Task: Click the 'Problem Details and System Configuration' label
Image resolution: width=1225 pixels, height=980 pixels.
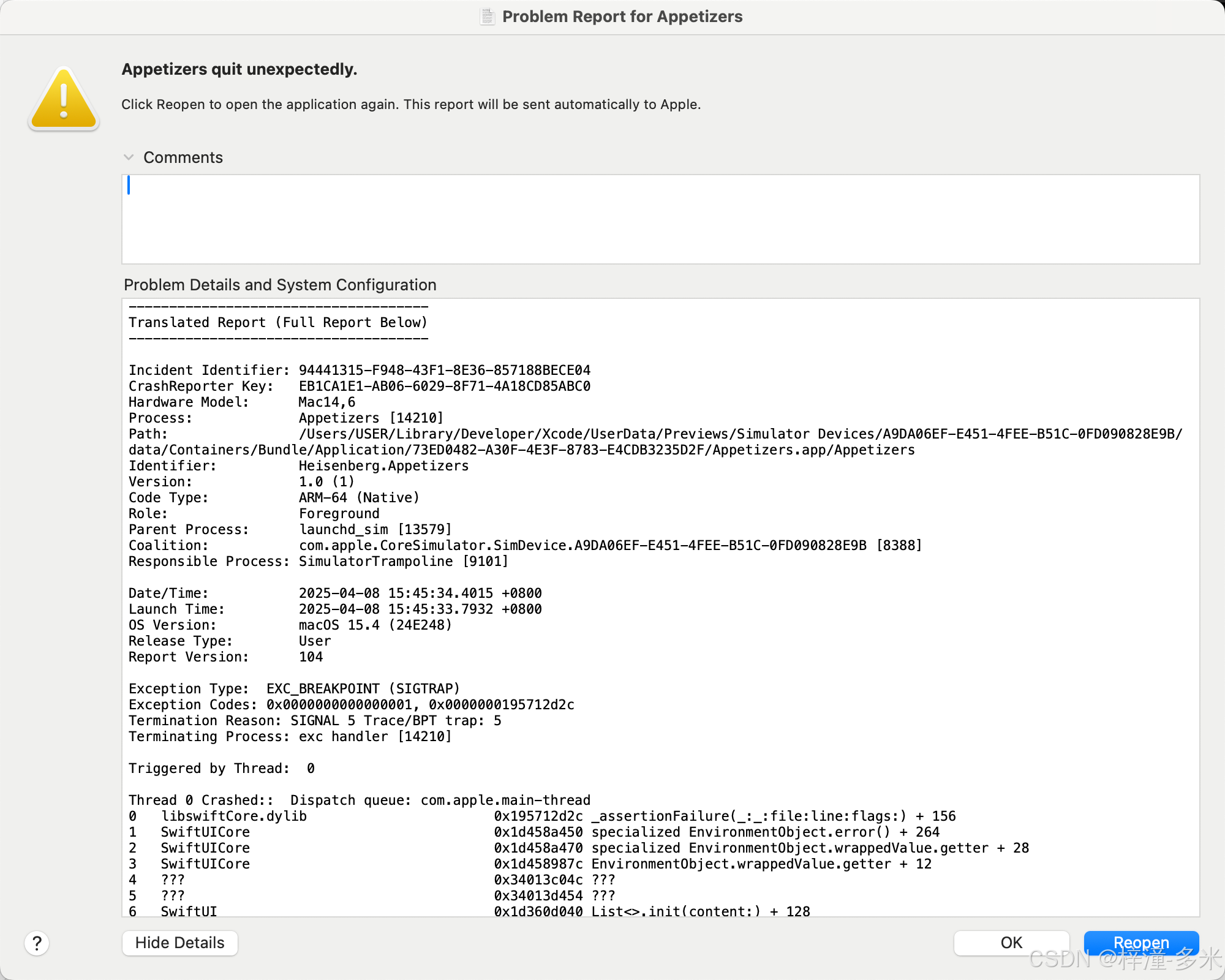Action: (280, 285)
